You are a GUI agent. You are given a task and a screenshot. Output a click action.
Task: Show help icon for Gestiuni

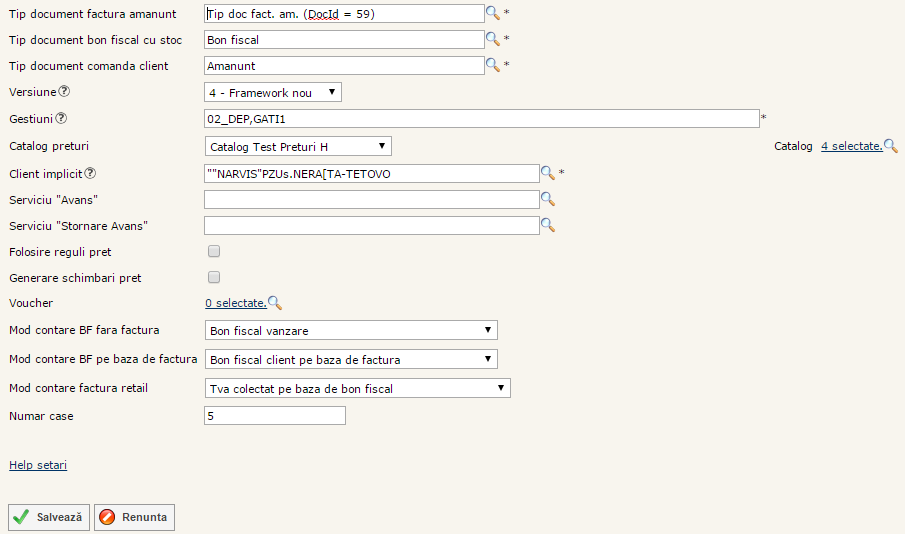(61, 119)
